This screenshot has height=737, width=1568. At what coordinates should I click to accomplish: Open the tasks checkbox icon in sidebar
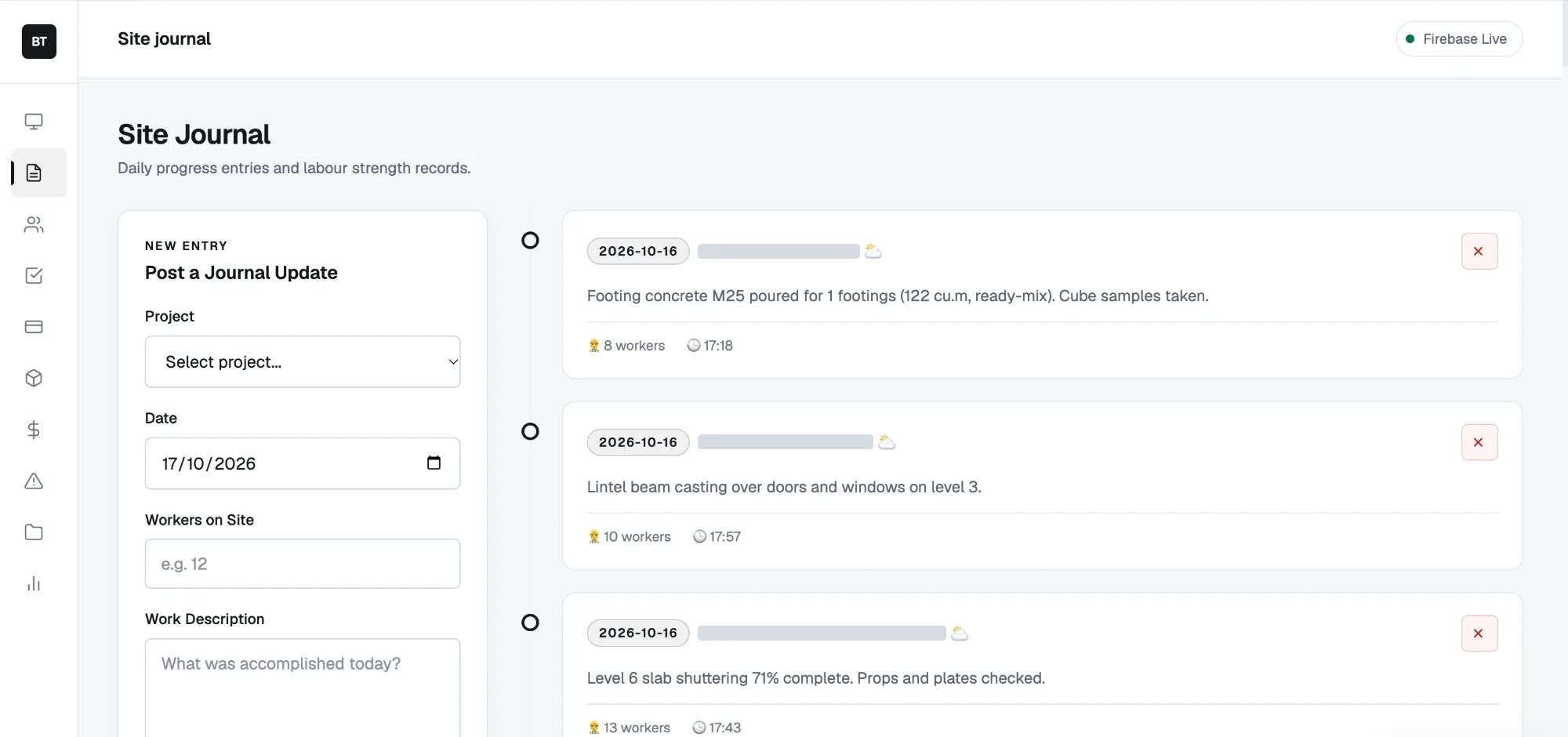[x=34, y=275]
